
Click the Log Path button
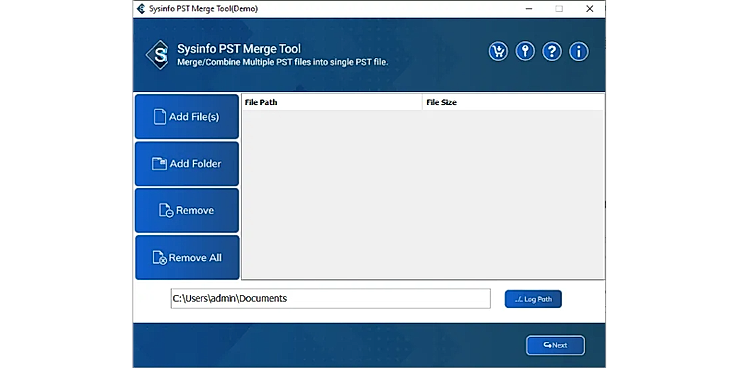pyautogui.click(x=533, y=299)
